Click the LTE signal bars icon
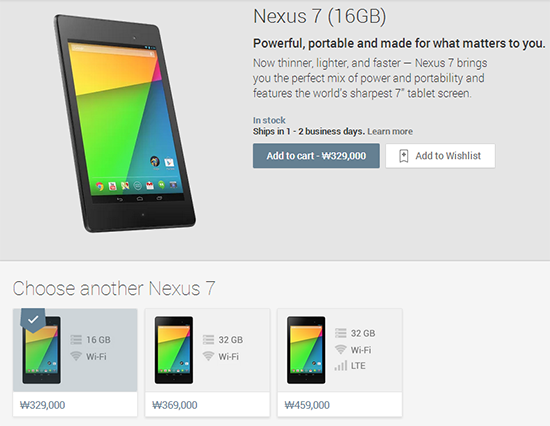The image size is (550, 426). click(341, 366)
